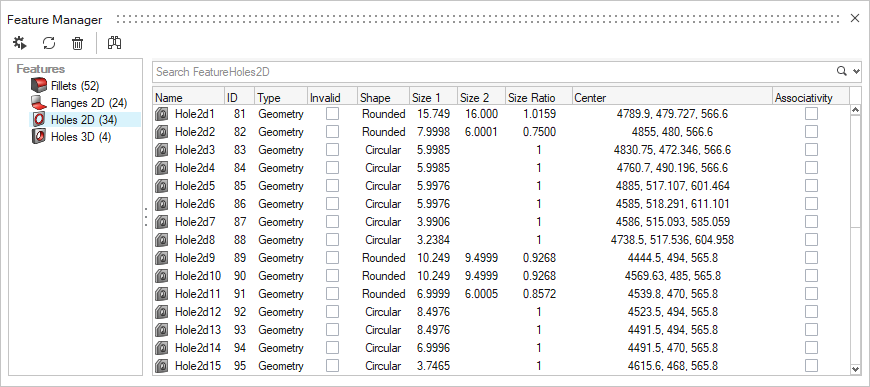Select the Fillets (52) feature category

(x=65, y=86)
